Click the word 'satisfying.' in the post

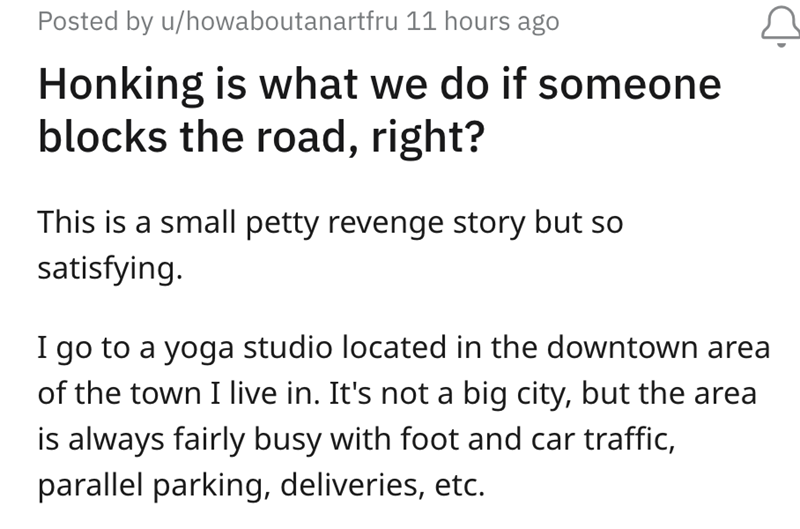(110, 268)
